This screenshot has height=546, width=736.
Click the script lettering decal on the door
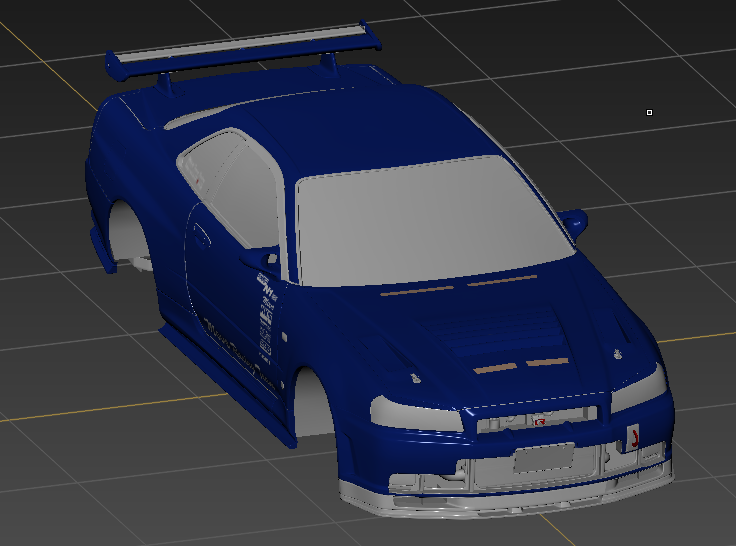pos(239,353)
